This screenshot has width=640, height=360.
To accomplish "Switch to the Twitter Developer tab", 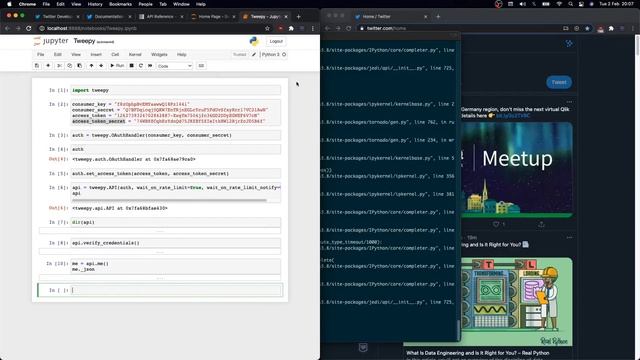I will coord(57,17).
